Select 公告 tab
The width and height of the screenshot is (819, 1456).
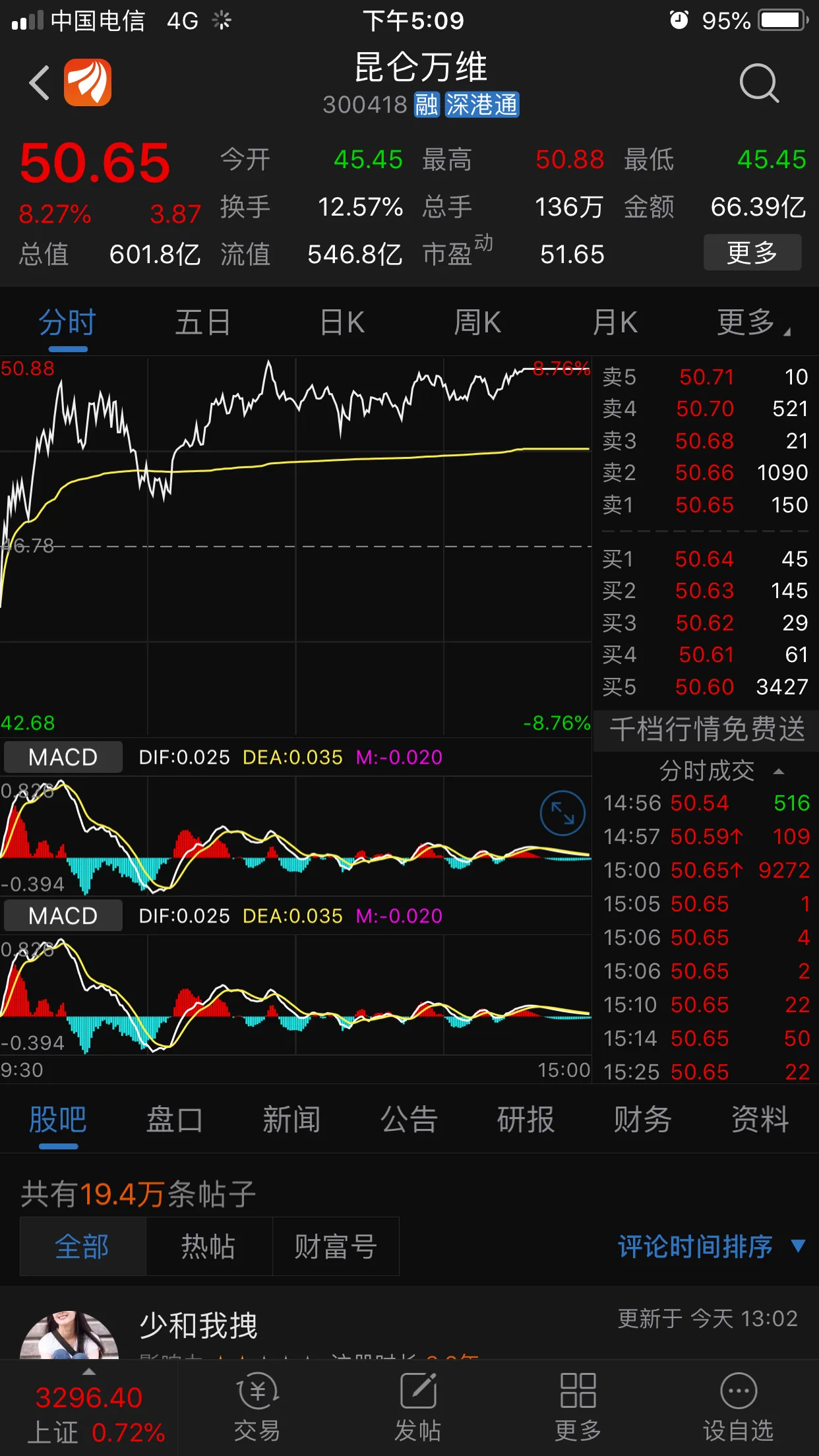point(409,1120)
